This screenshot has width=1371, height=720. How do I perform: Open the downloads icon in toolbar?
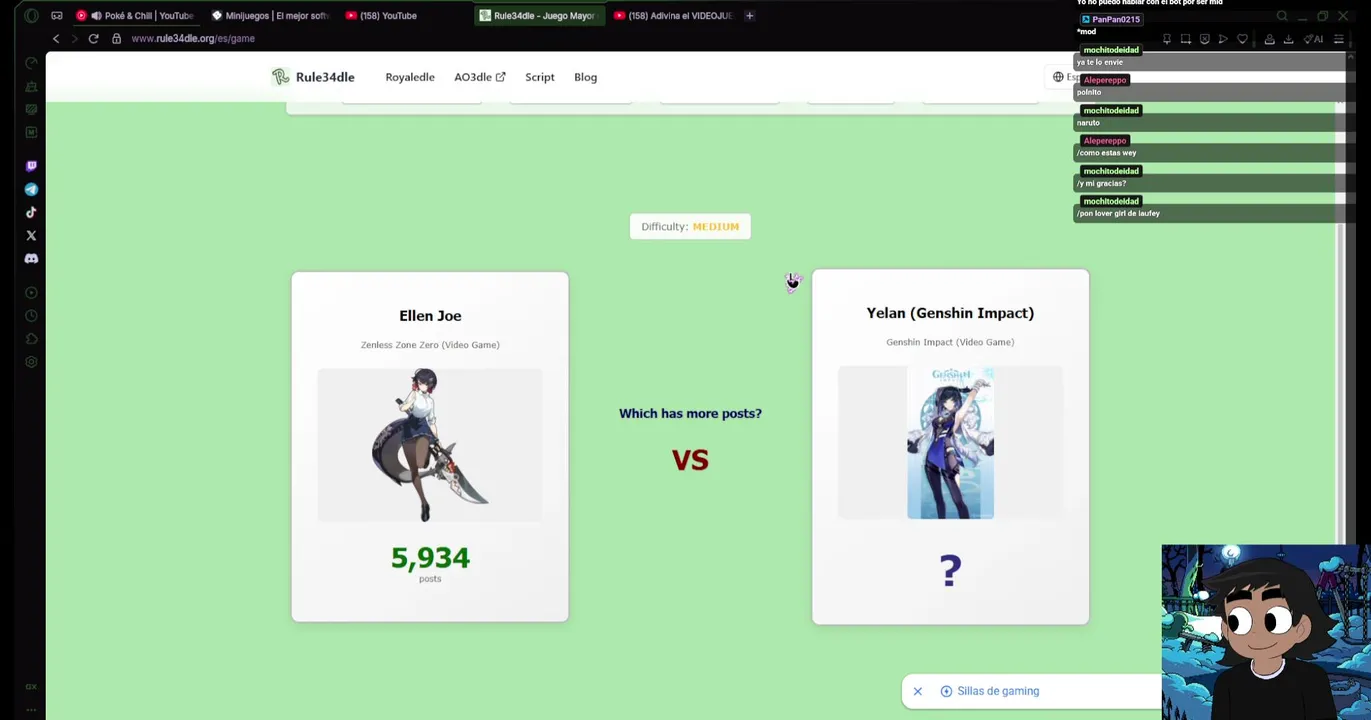click(1288, 39)
